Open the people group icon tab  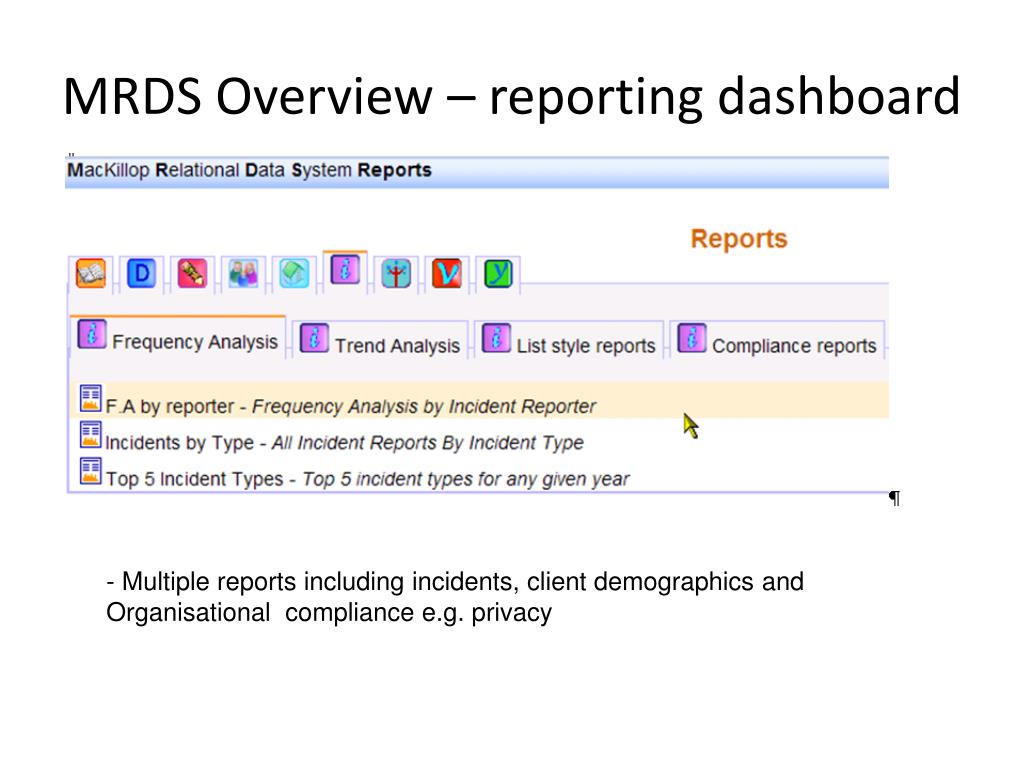click(x=243, y=273)
